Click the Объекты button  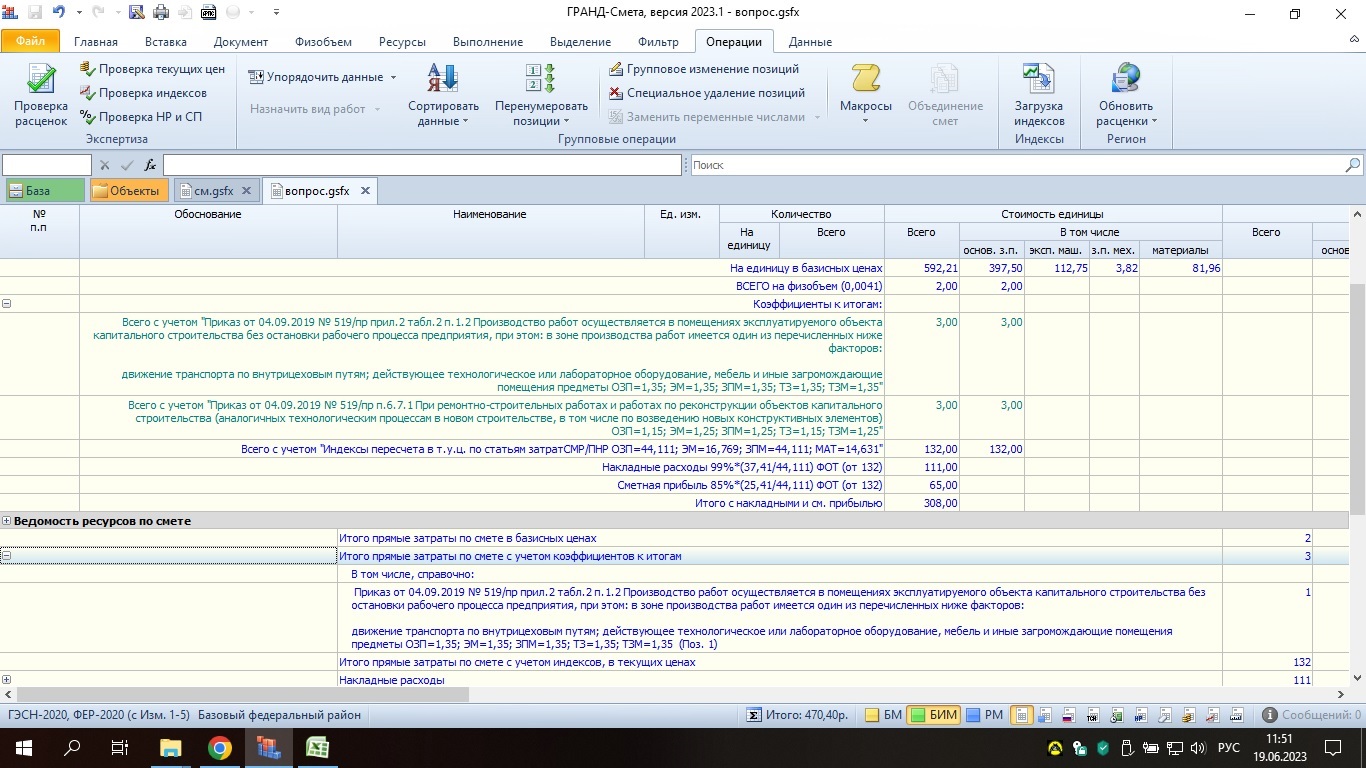tap(126, 190)
